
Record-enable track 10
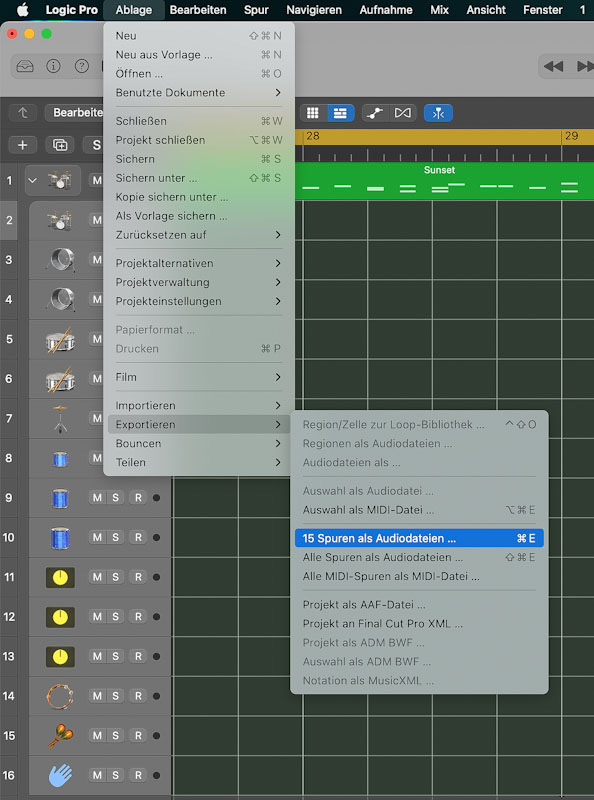click(138, 537)
